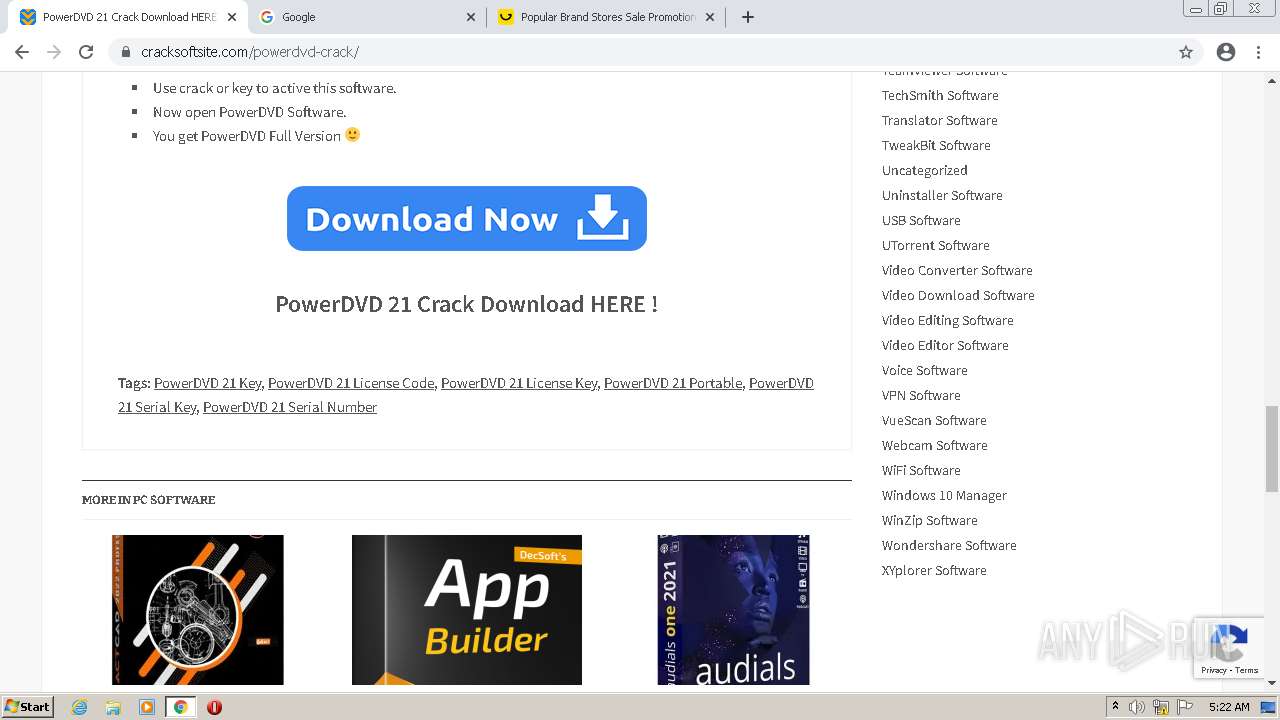Open Video Editing Software category
This screenshot has width=1280, height=720.
coord(948,320)
